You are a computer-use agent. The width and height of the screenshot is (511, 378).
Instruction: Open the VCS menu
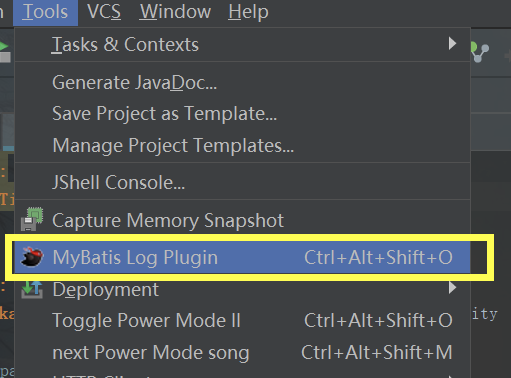coord(104,12)
